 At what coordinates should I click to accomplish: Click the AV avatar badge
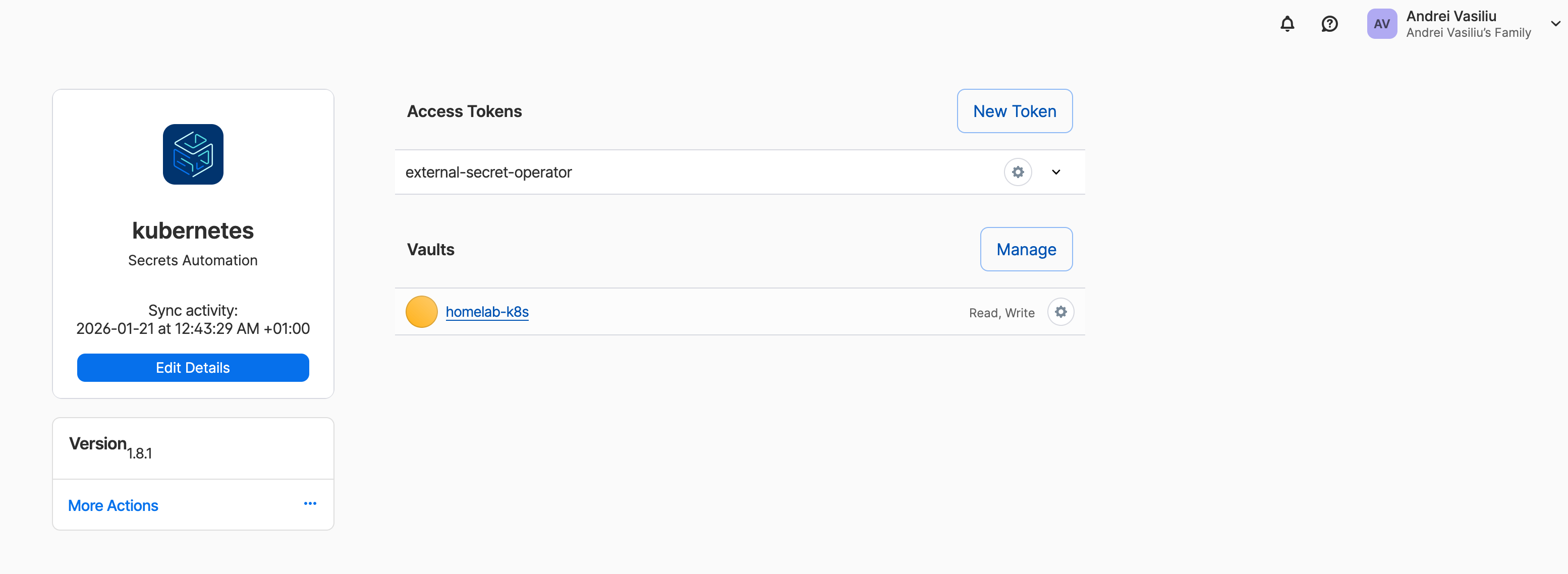(x=1381, y=24)
